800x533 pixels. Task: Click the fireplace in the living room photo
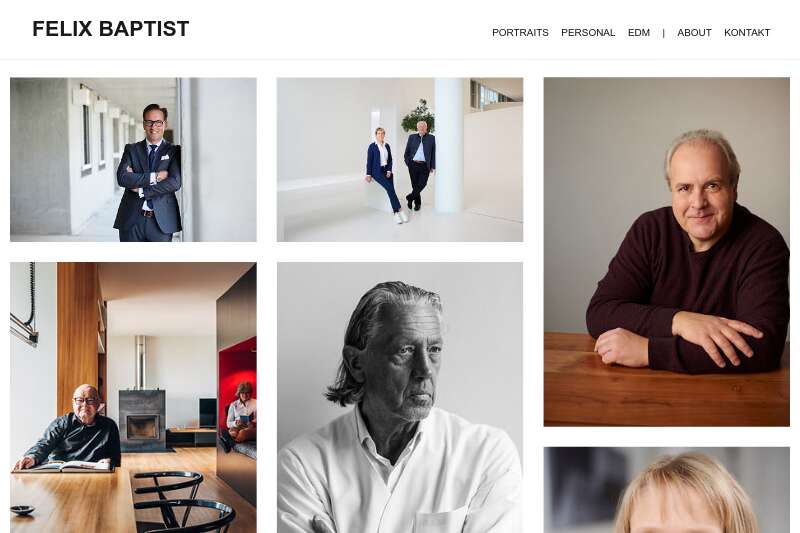142,420
